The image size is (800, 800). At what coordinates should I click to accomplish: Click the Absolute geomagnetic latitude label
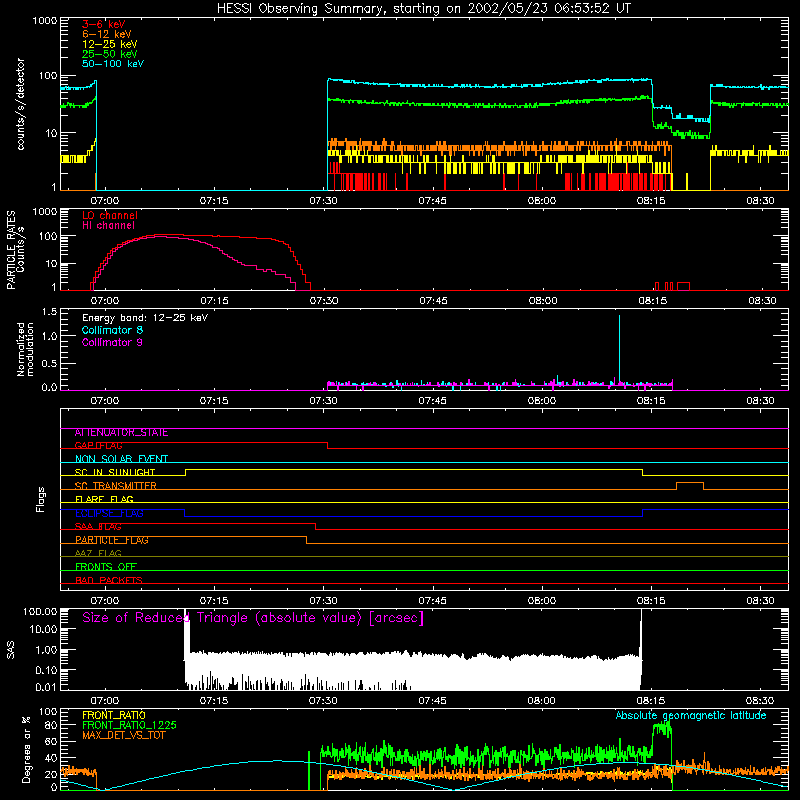691,715
